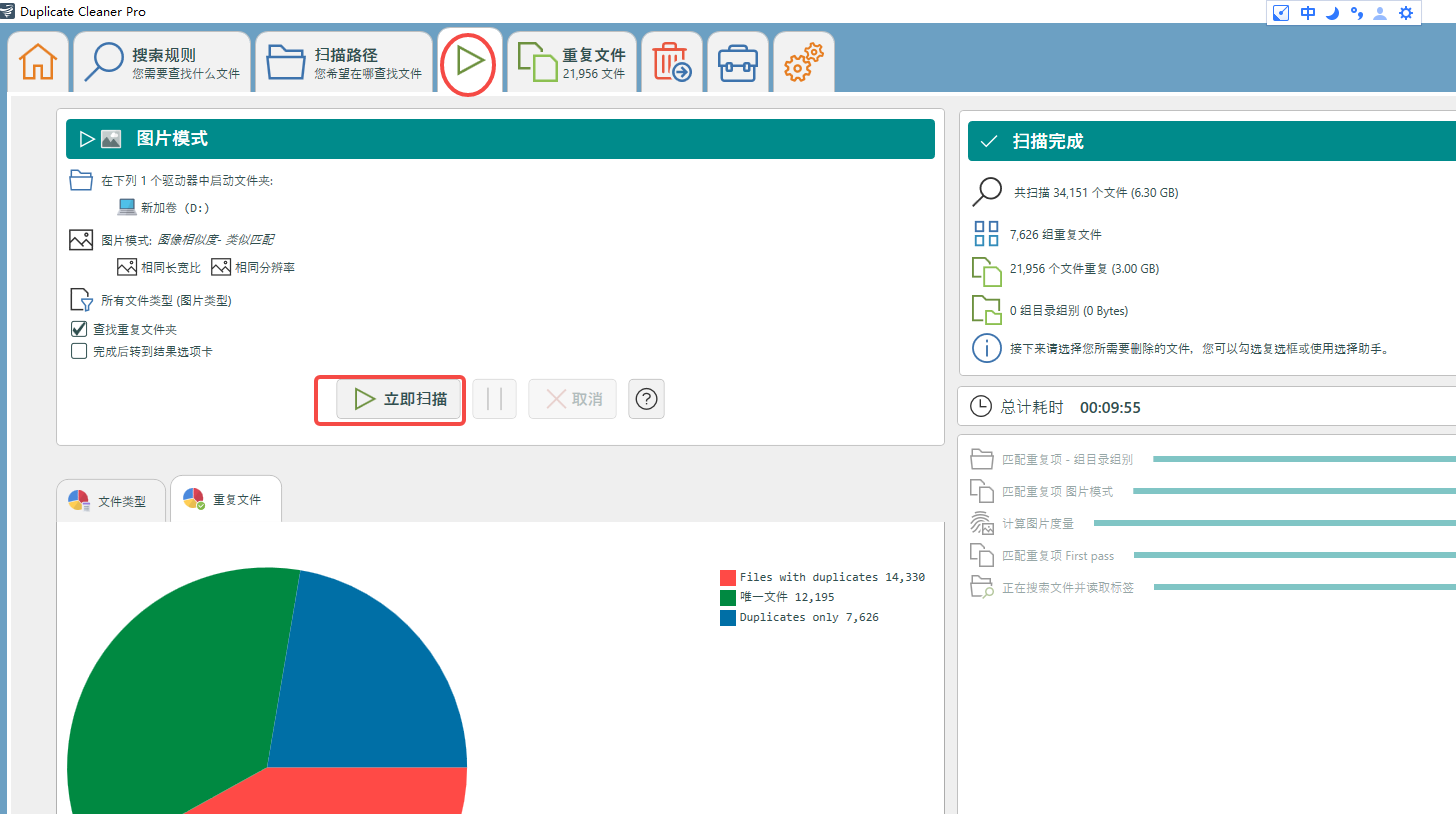This screenshot has width=1456, height=814.
Task: Click the folder search icon beside 正在搜索文件并读取标签
Action: pos(983,587)
